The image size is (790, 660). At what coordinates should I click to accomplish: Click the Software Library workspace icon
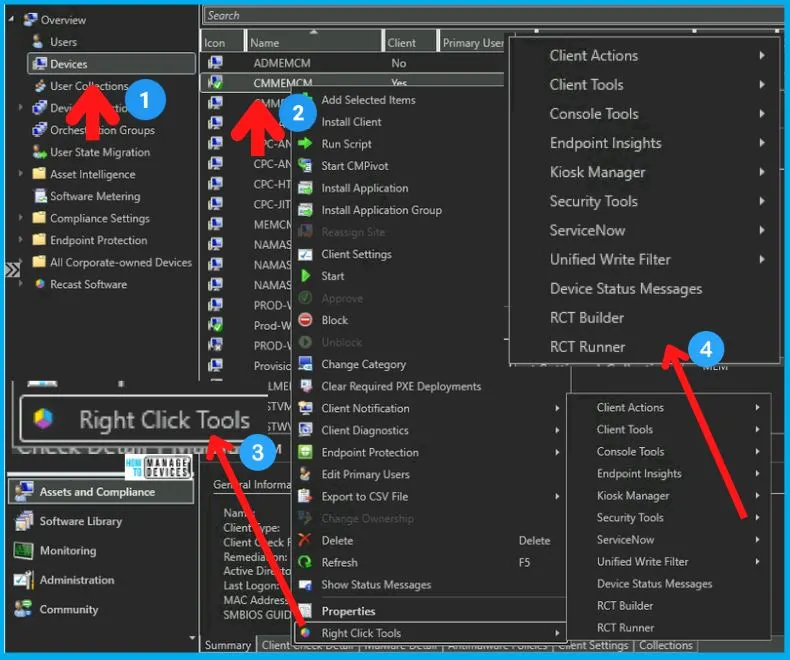[x=24, y=521]
